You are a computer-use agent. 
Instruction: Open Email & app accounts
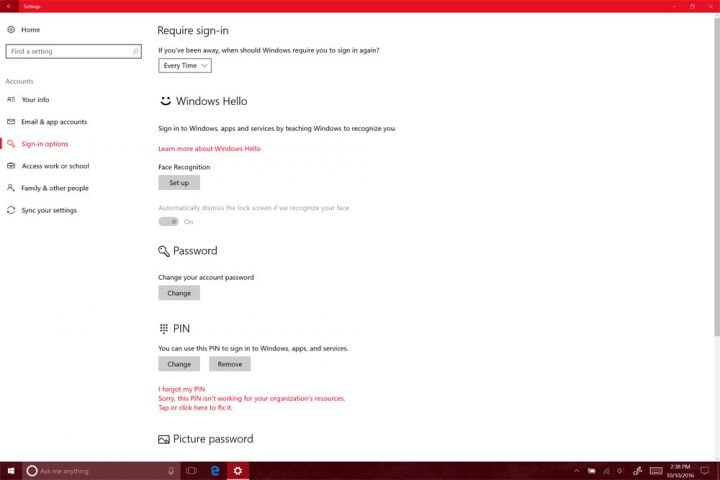pyautogui.click(x=54, y=122)
